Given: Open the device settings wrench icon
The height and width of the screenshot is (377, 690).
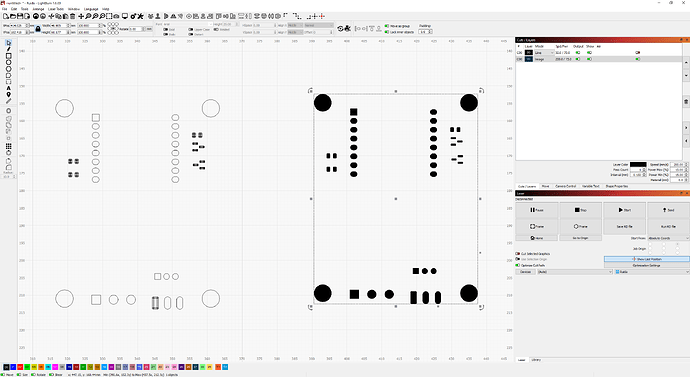Looking at the screenshot, I should pyautogui.click(x=140, y=16).
